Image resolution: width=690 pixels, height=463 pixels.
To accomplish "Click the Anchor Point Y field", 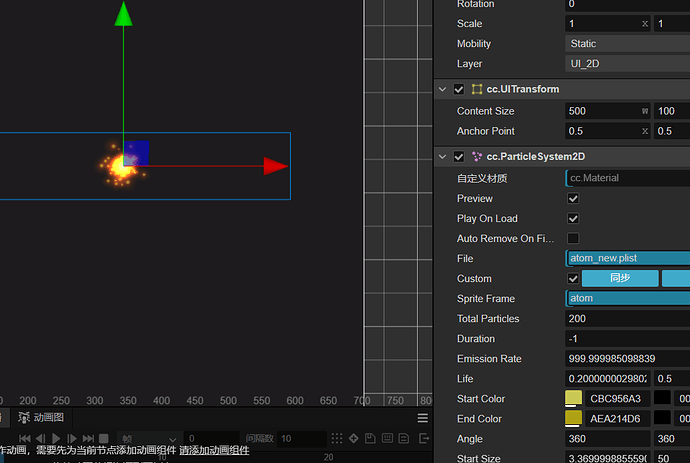I will tap(672, 131).
